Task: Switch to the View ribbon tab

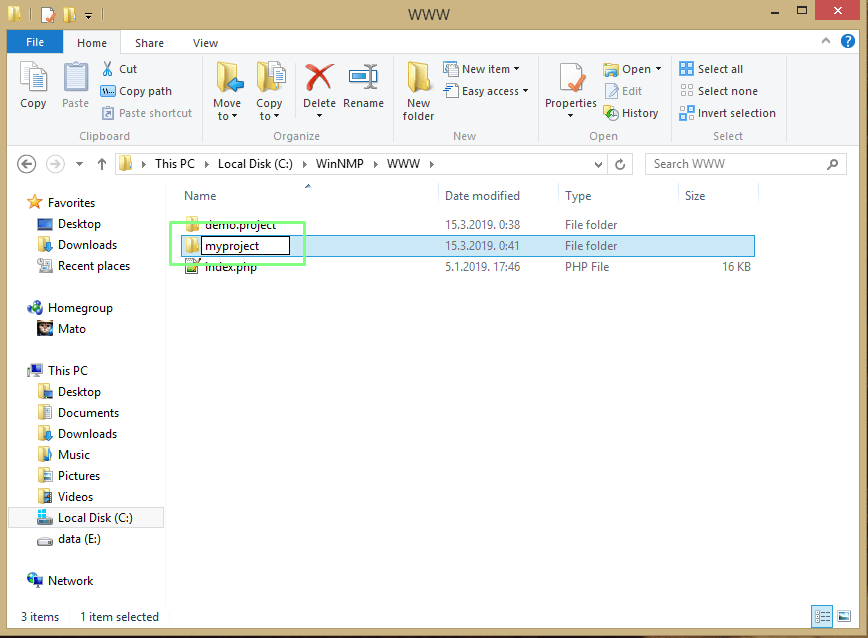Action: tap(205, 43)
